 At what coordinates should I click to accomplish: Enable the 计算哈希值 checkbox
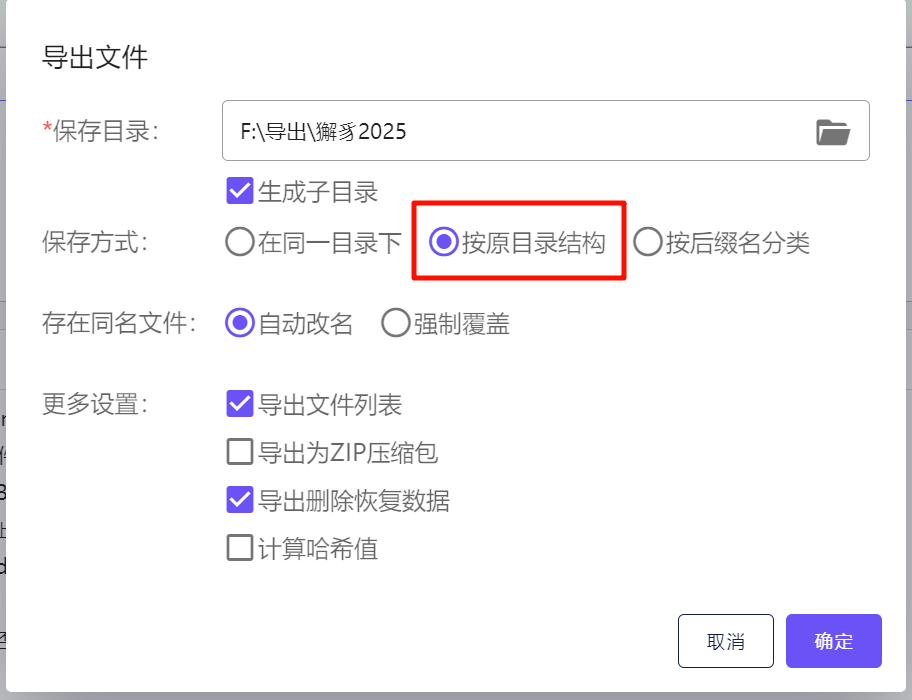(239, 548)
